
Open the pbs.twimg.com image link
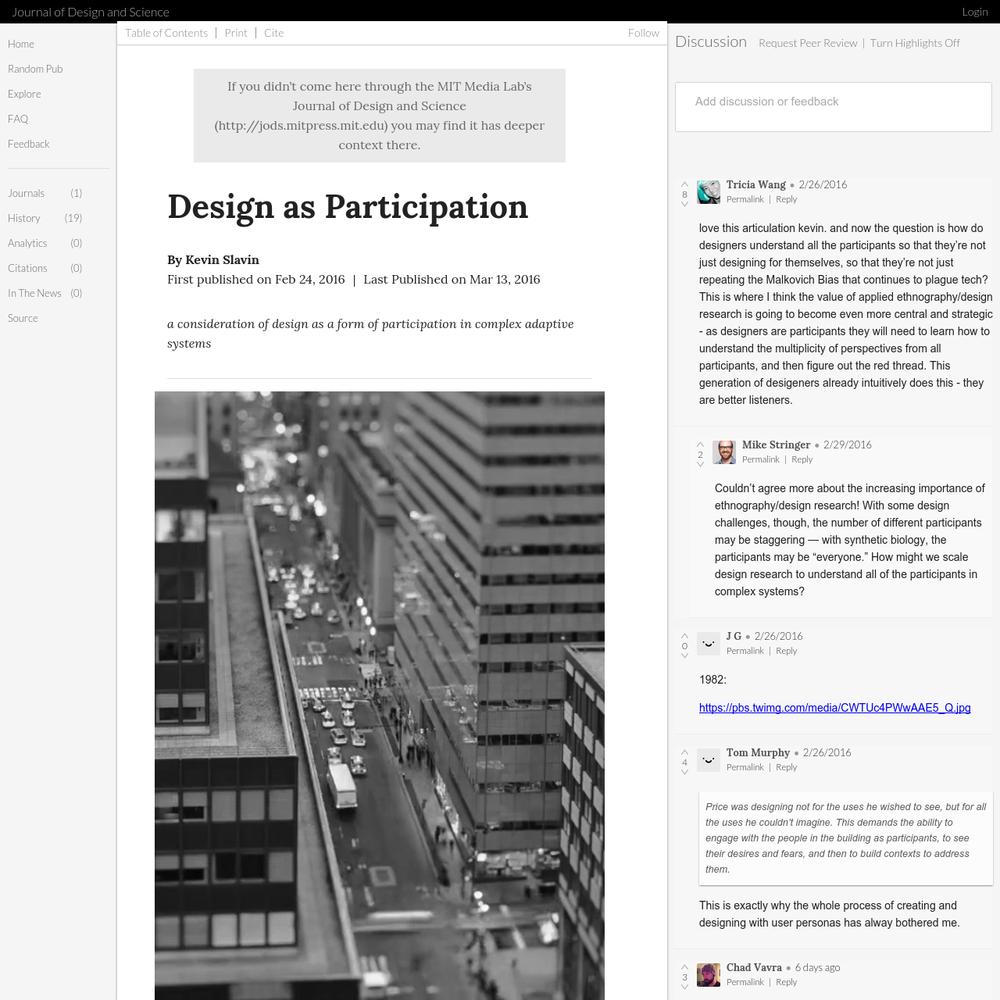click(835, 707)
